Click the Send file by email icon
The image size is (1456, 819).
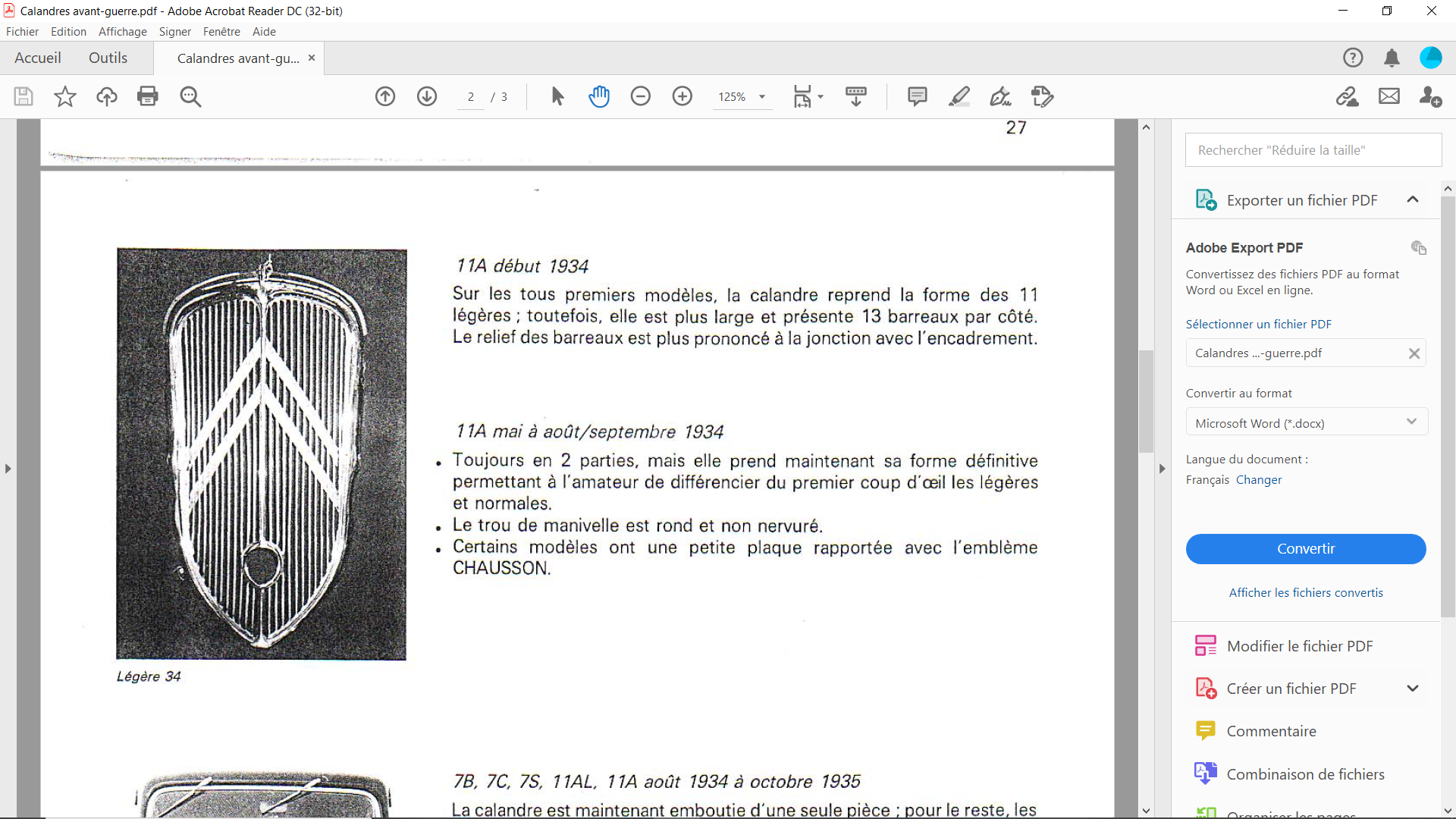1389,96
